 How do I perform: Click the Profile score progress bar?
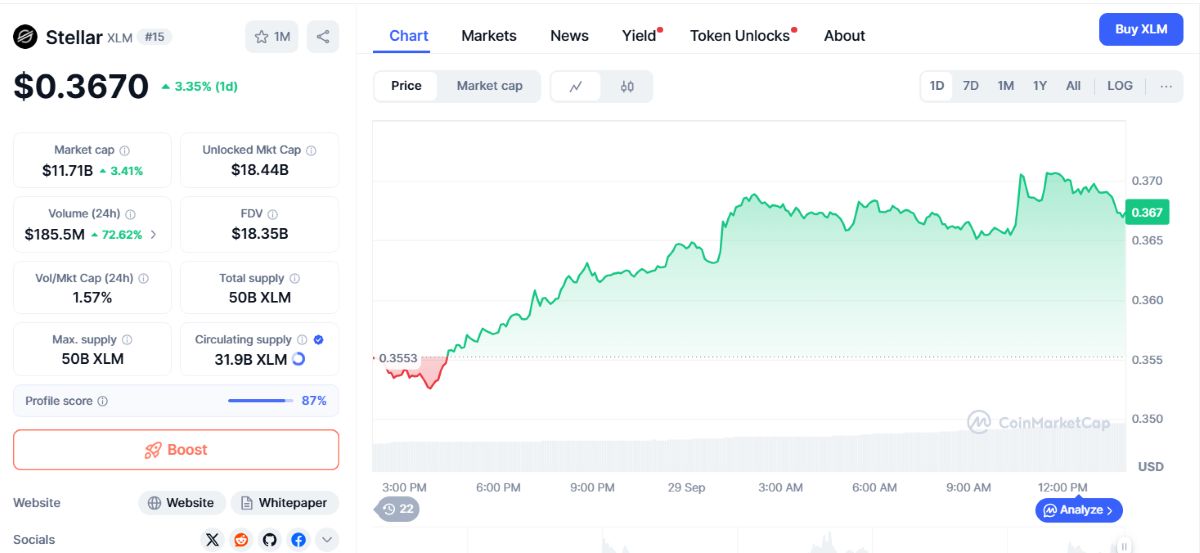(x=260, y=401)
